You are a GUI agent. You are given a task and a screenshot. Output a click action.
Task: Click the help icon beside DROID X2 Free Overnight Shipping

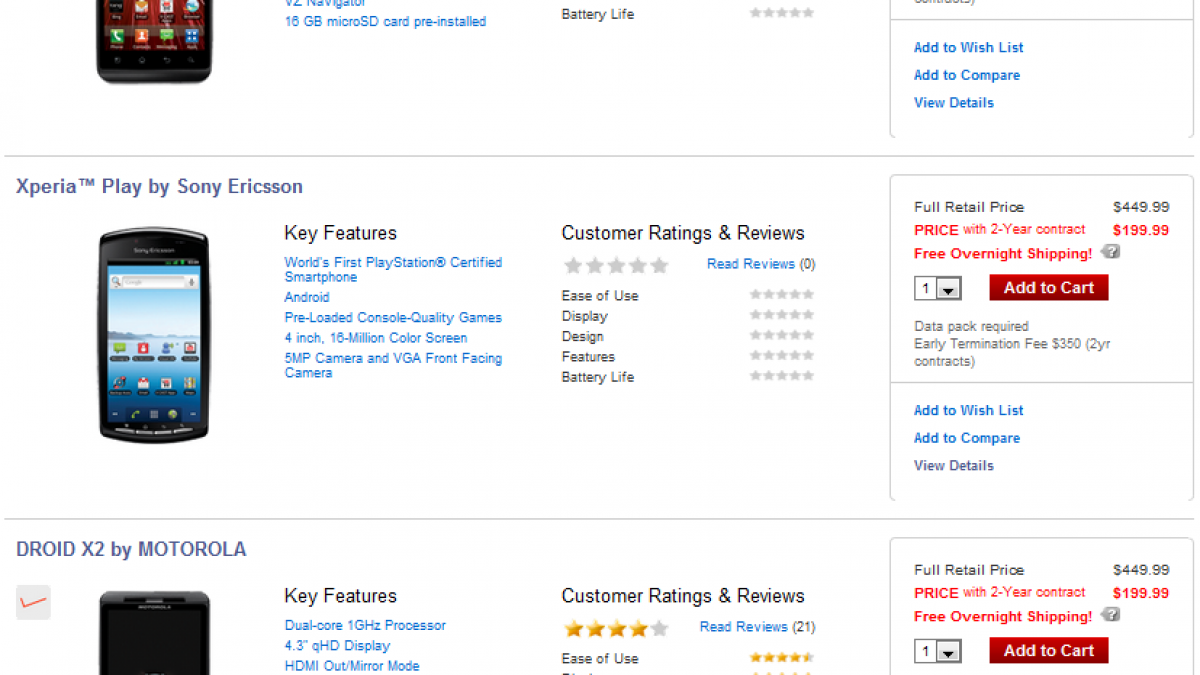pos(1111,615)
